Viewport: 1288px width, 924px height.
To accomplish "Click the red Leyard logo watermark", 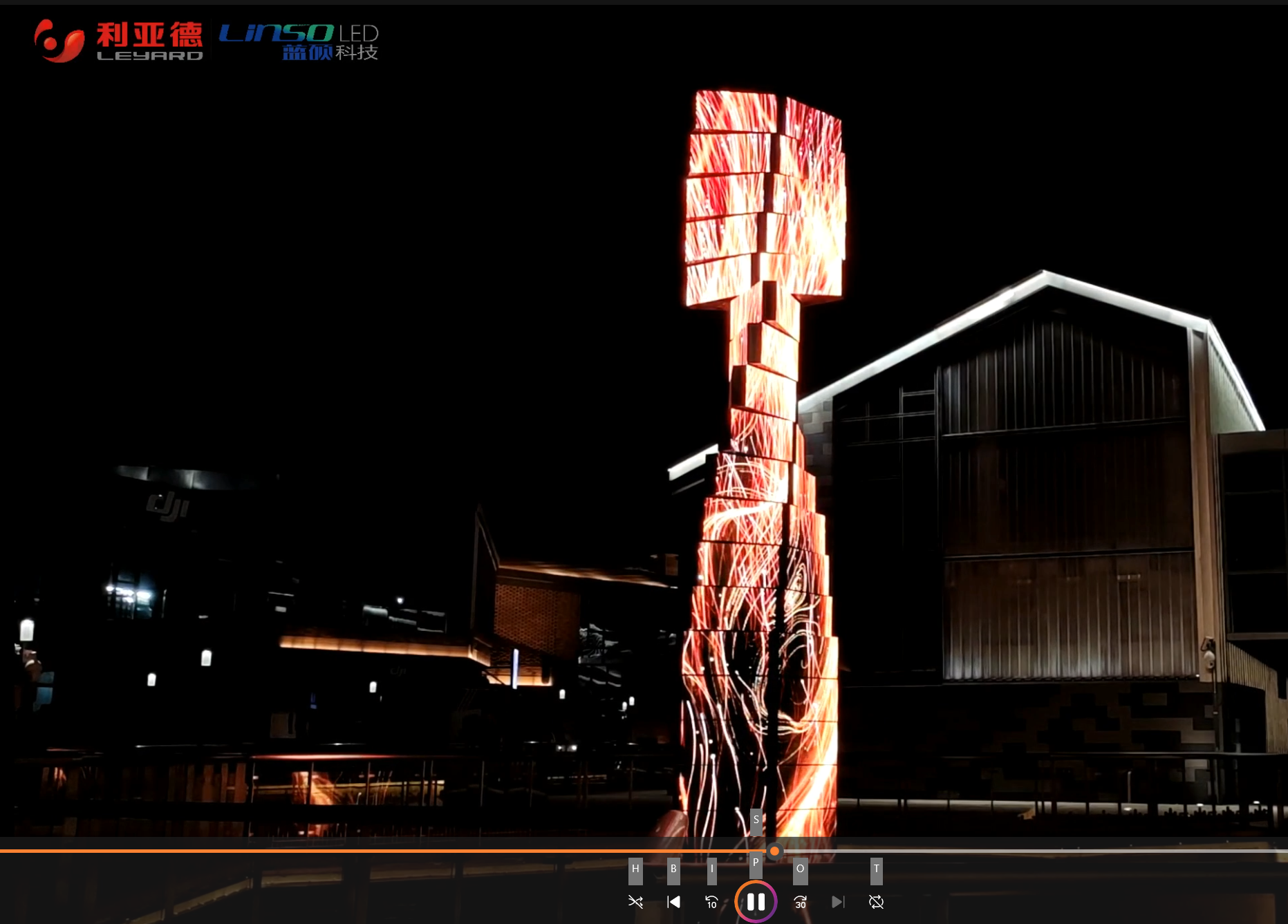I will click(118, 41).
